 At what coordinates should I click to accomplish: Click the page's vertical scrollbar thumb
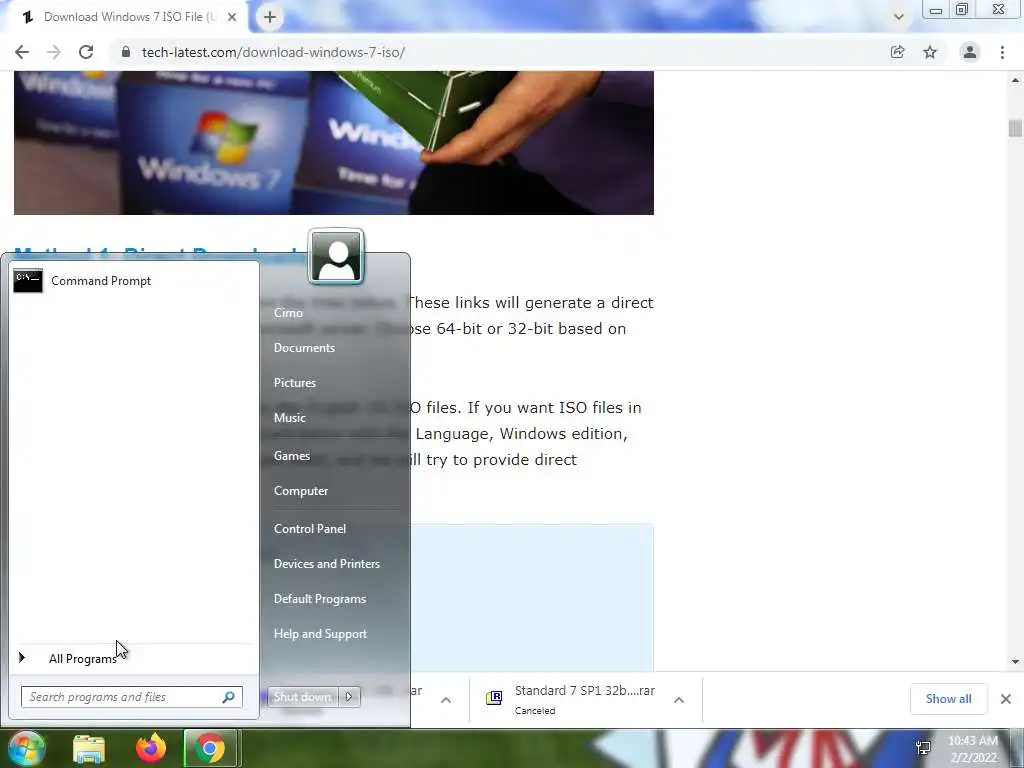coord(1014,128)
